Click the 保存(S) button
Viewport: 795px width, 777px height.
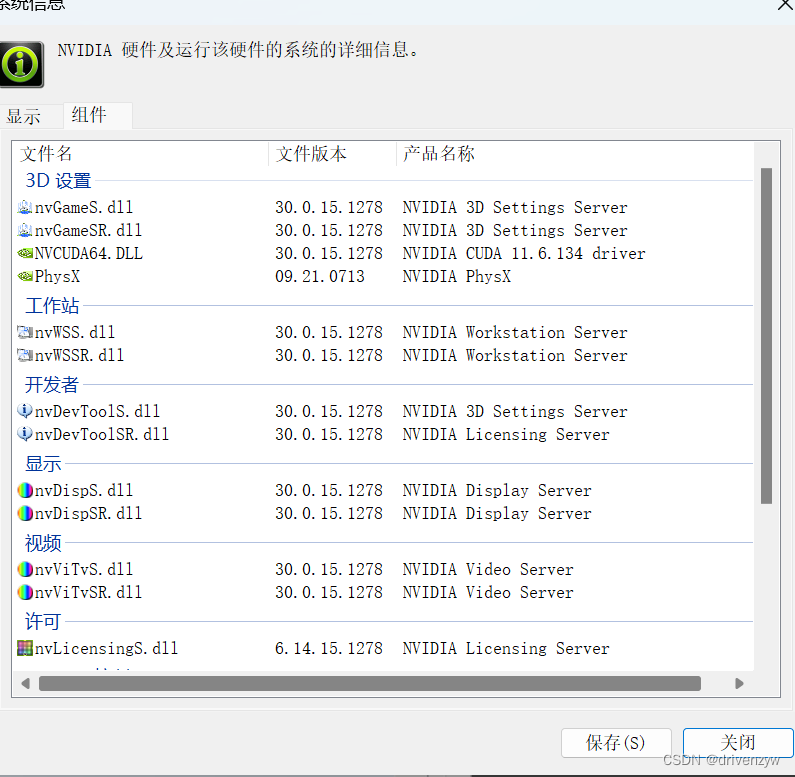pos(616,743)
